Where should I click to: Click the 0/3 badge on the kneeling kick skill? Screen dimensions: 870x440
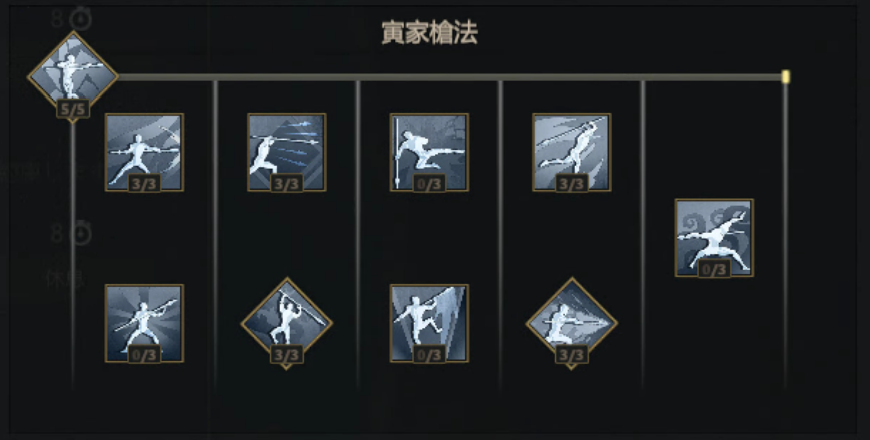coord(429,184)
